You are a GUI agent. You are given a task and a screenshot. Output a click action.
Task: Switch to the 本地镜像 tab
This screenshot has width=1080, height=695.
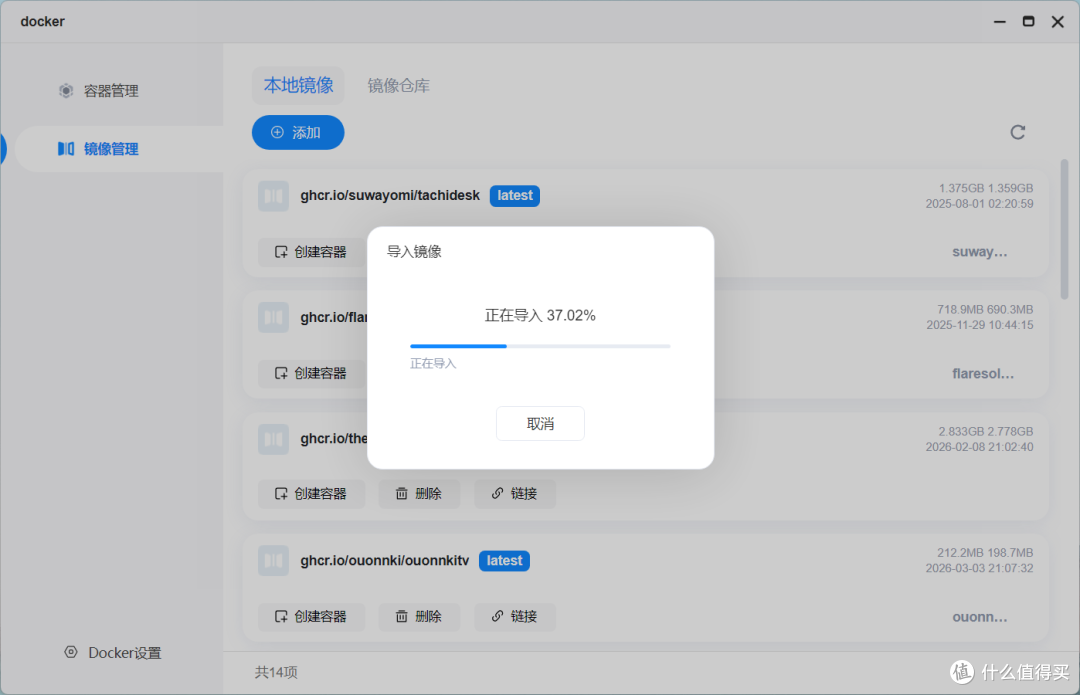[x=298, y=85]
